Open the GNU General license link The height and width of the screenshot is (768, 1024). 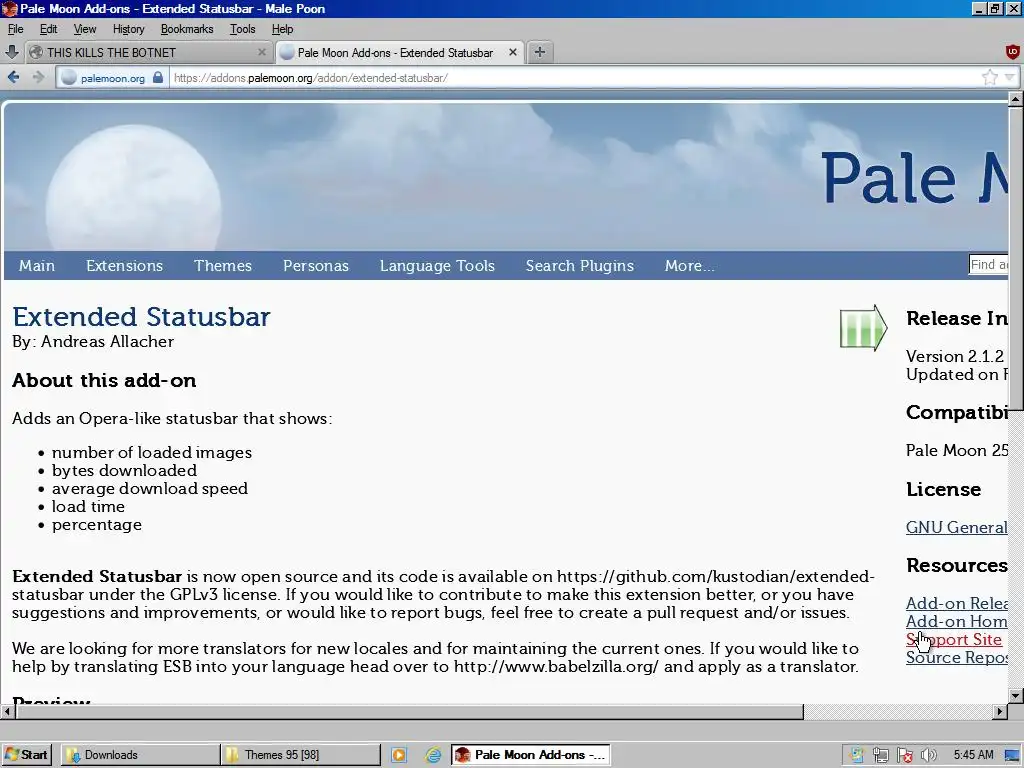pyautogui.click(x=957, y=527)
